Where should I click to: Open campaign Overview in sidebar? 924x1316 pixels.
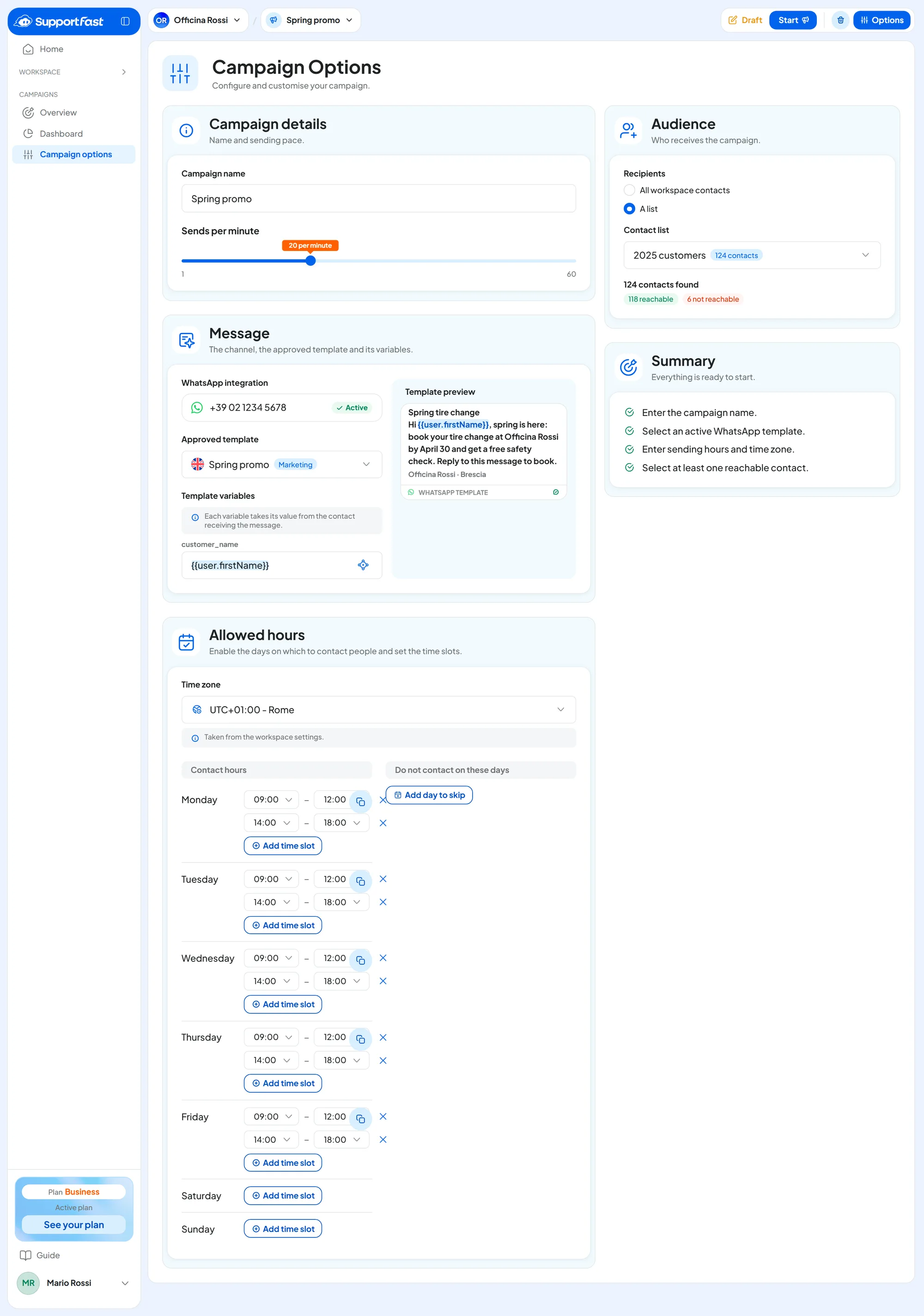coord(73,113)
